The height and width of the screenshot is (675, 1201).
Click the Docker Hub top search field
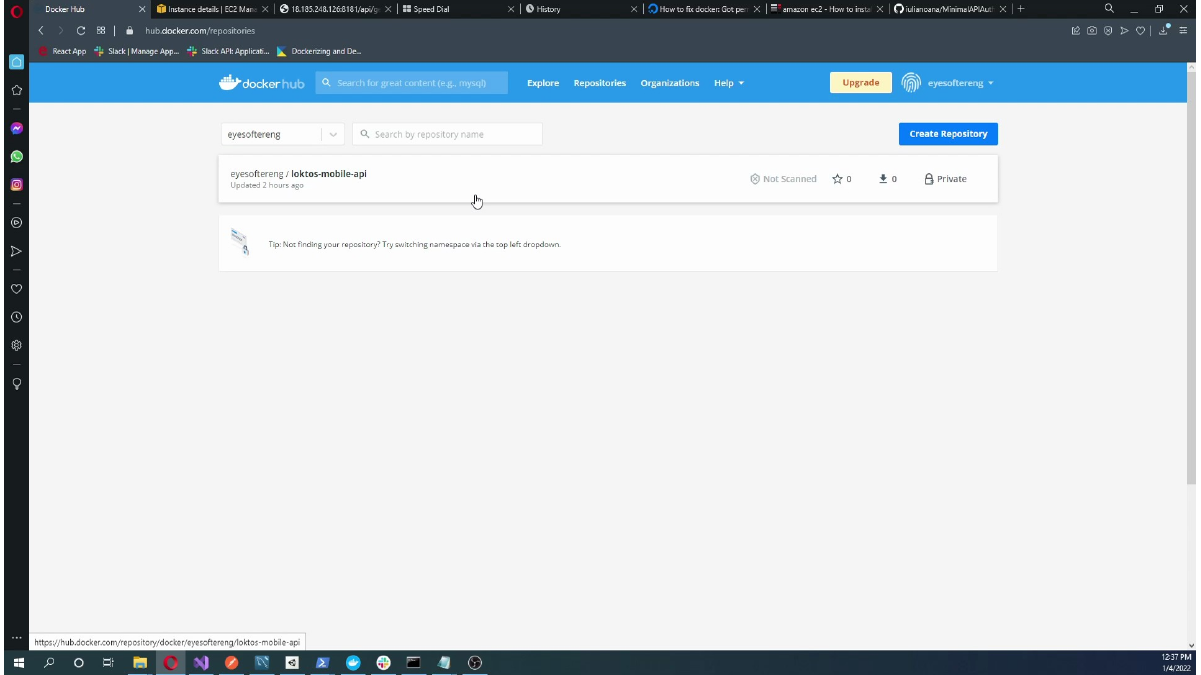pyautogui.click(x=412, y=83)
